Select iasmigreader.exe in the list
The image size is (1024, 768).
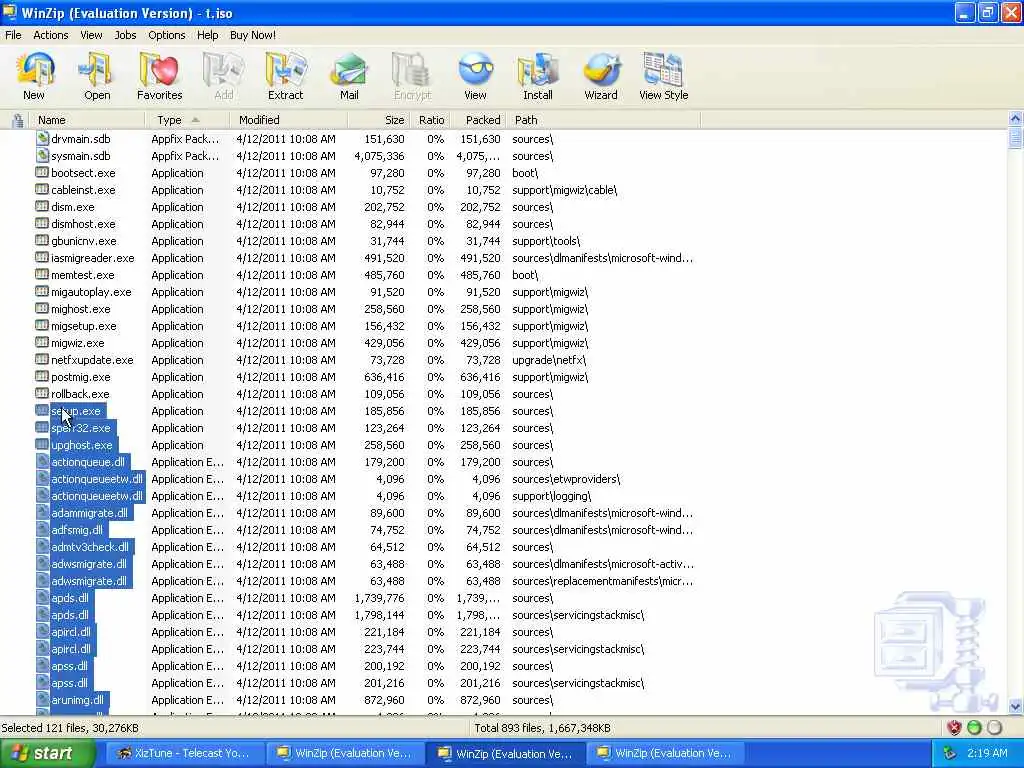(93, 258)
